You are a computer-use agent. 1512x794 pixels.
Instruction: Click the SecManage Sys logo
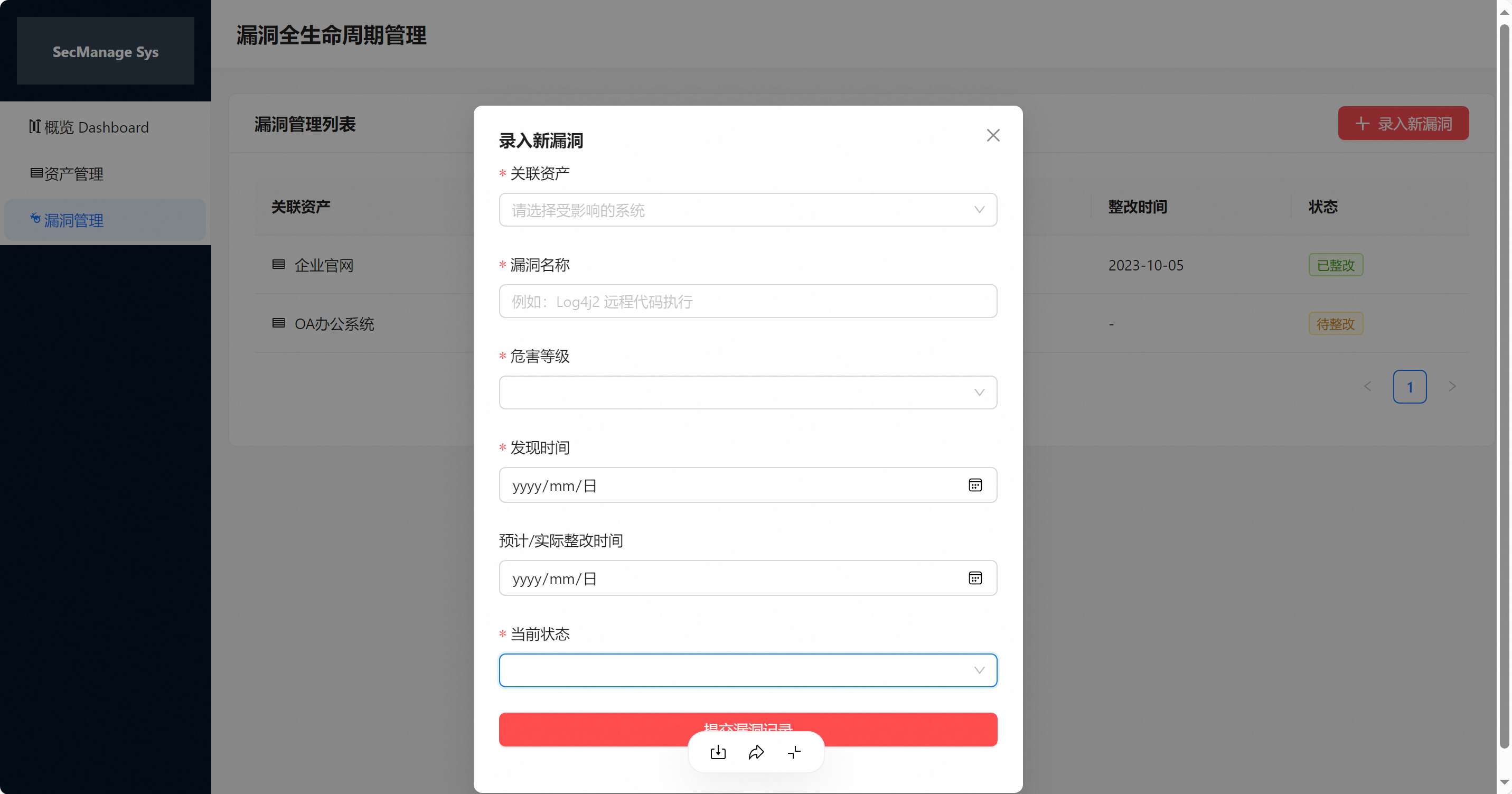106,52
